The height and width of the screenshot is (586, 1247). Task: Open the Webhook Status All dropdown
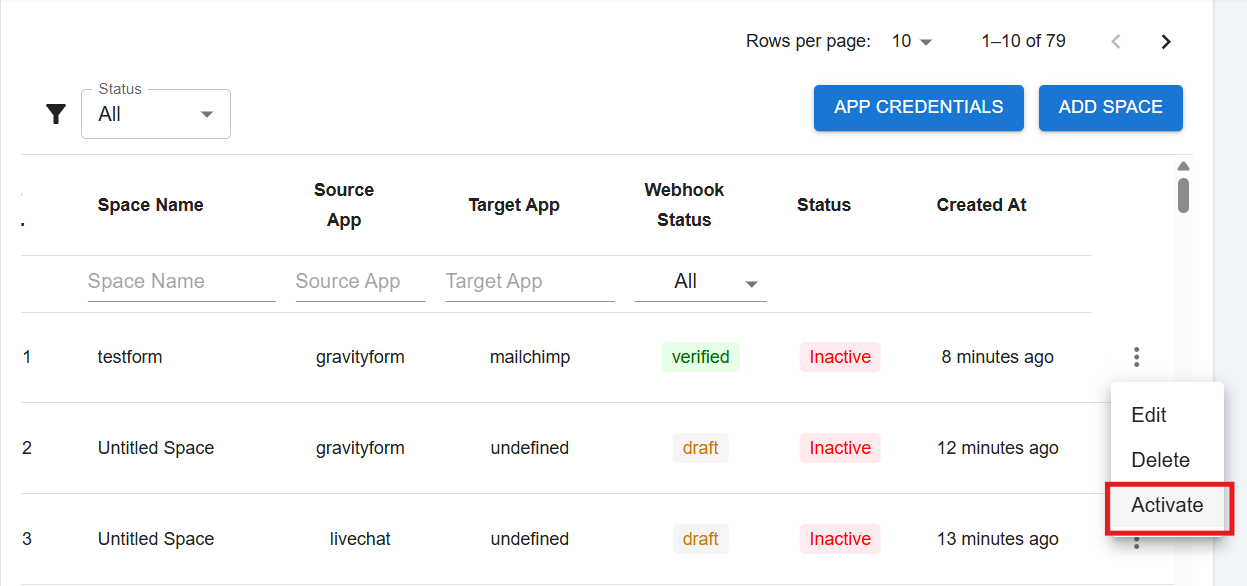(x=700, y=282)
